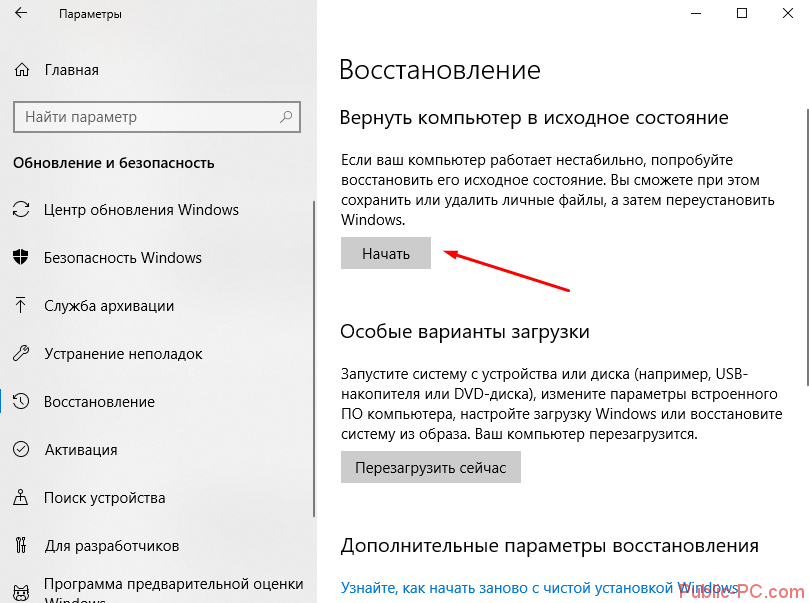This screenshot has width=809, height=603.
Task: Click the wrench icon for Устранение неполадок
Action: tap(21, 353)
